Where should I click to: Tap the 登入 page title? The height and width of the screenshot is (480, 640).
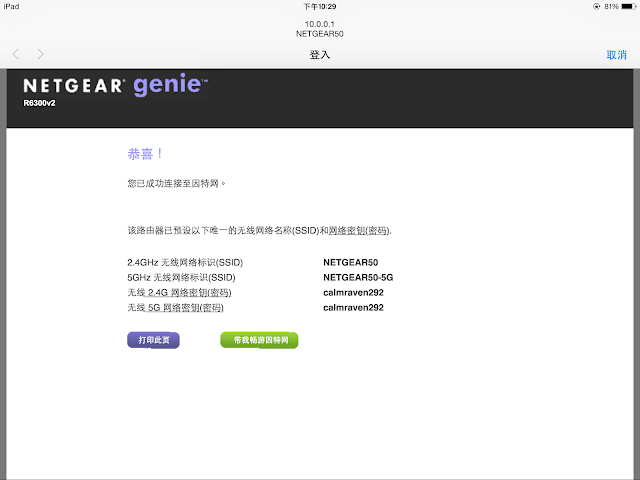tap(320, 55)
